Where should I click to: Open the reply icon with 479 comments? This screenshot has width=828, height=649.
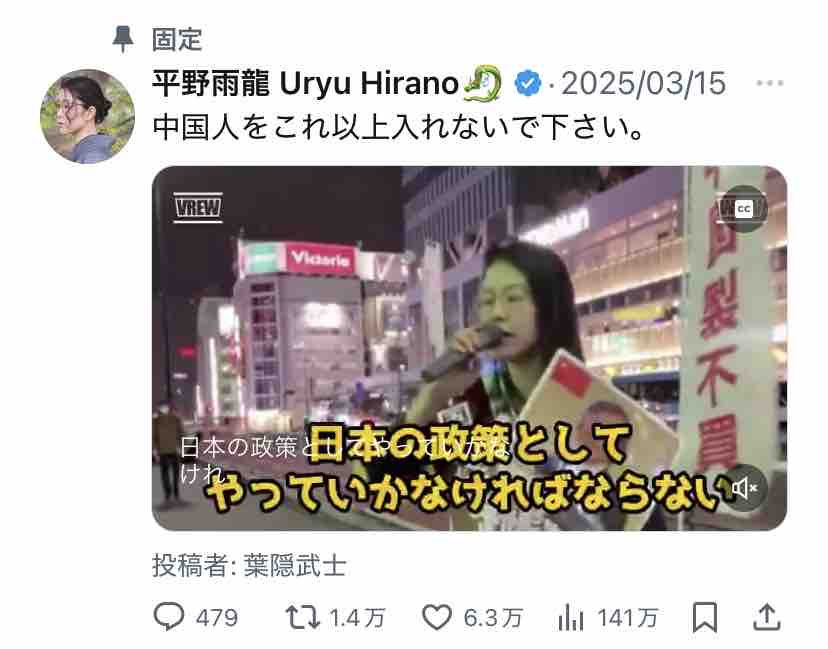coord(169,617)
